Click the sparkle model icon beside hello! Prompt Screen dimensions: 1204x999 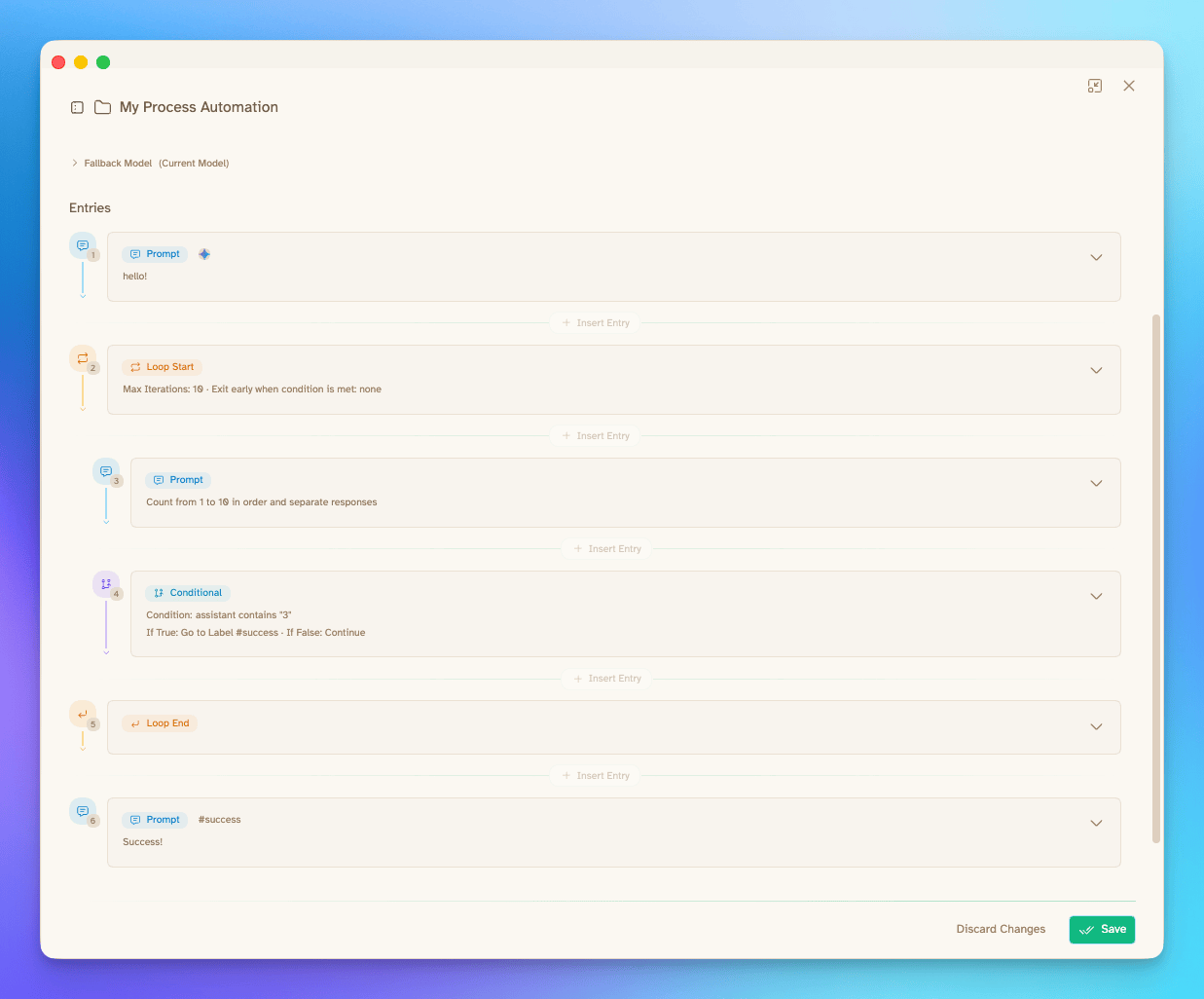tap(204, 254)
